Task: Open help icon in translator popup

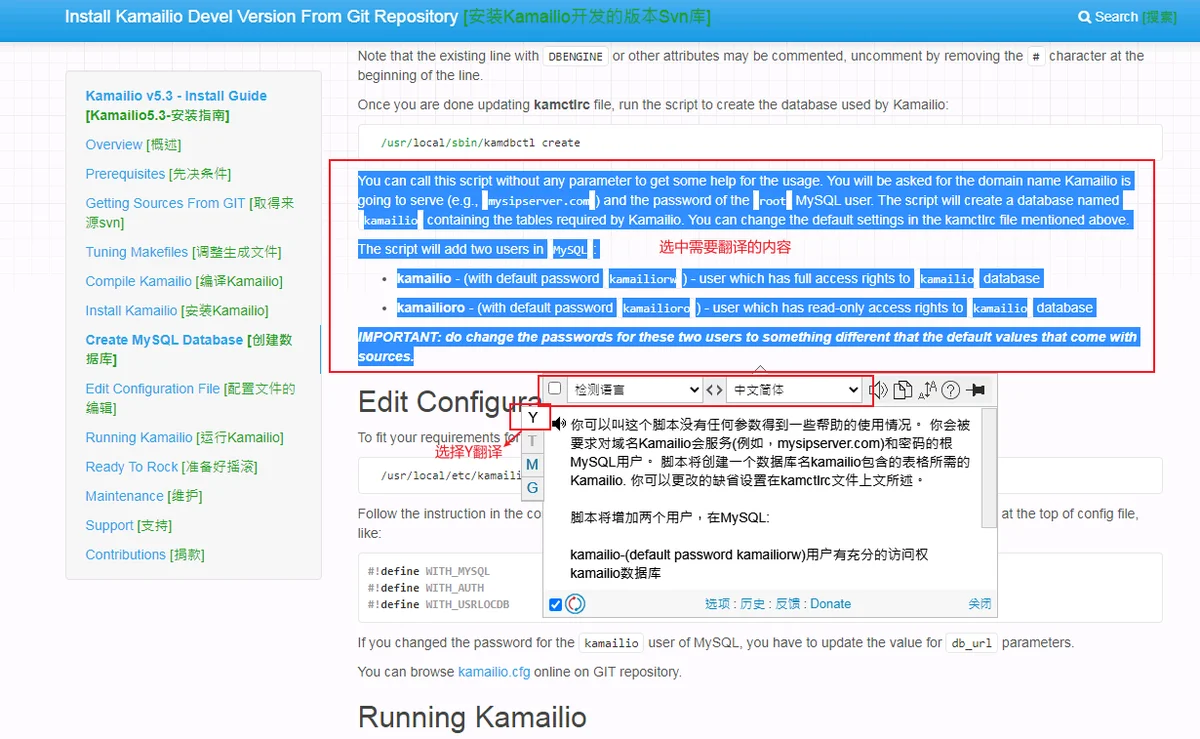Action: pos(951,390)
